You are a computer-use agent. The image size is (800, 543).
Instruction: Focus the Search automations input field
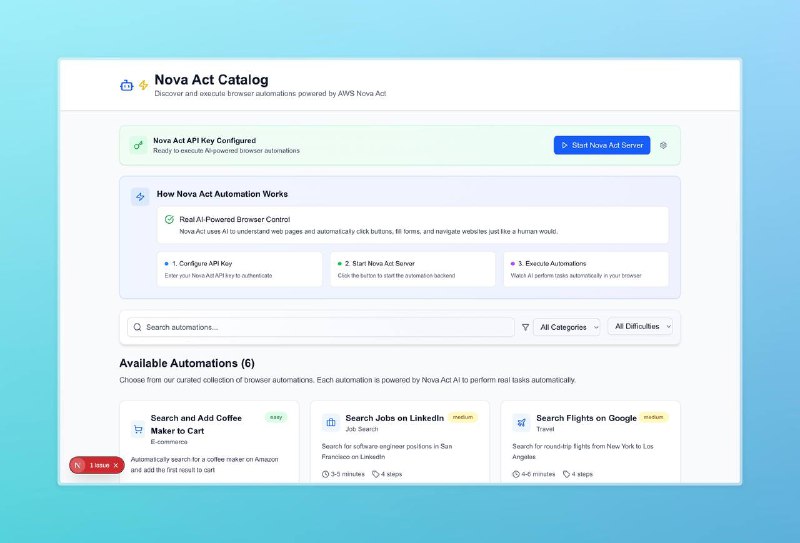tap(321, 327)
